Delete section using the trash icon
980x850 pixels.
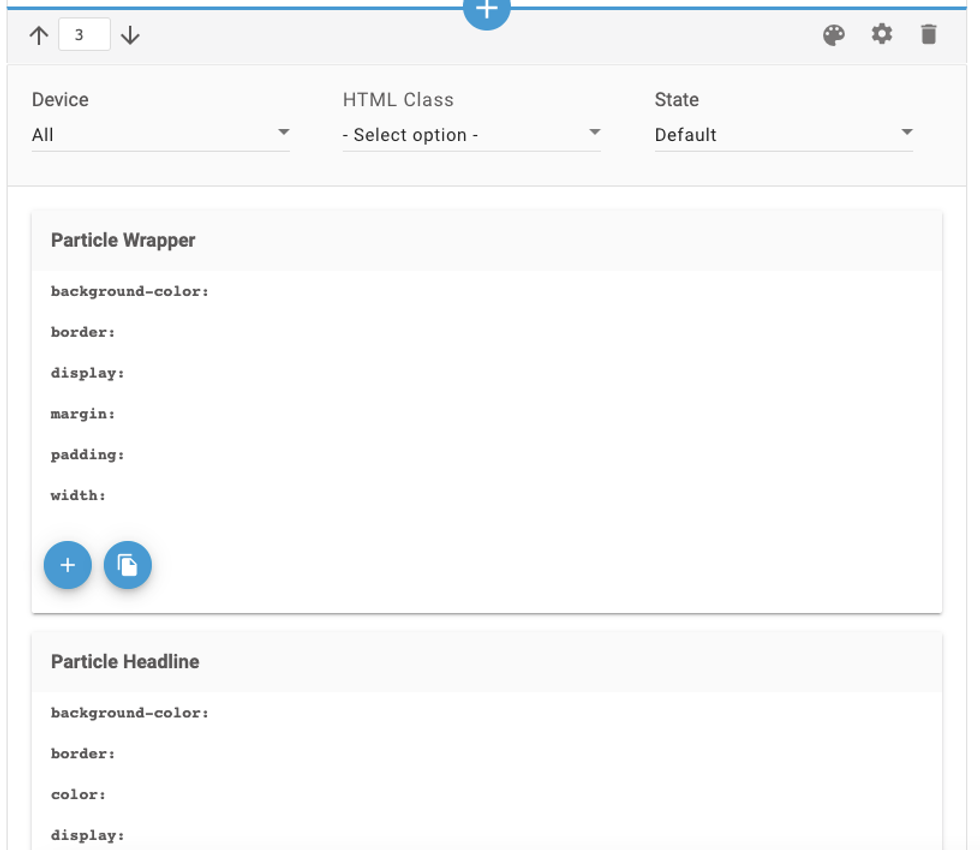point(929,35)
